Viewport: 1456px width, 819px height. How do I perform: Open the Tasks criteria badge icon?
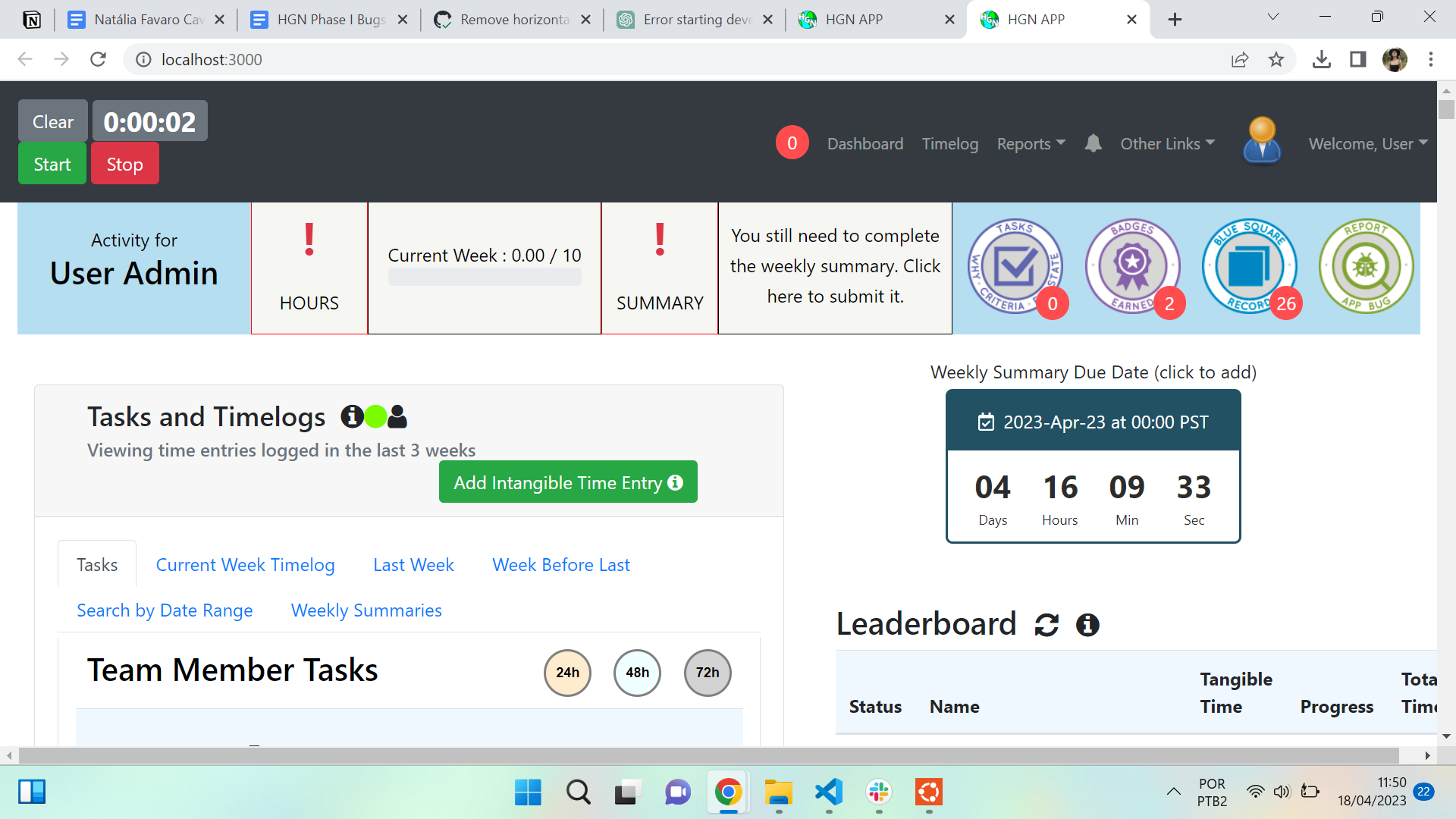1015,267
